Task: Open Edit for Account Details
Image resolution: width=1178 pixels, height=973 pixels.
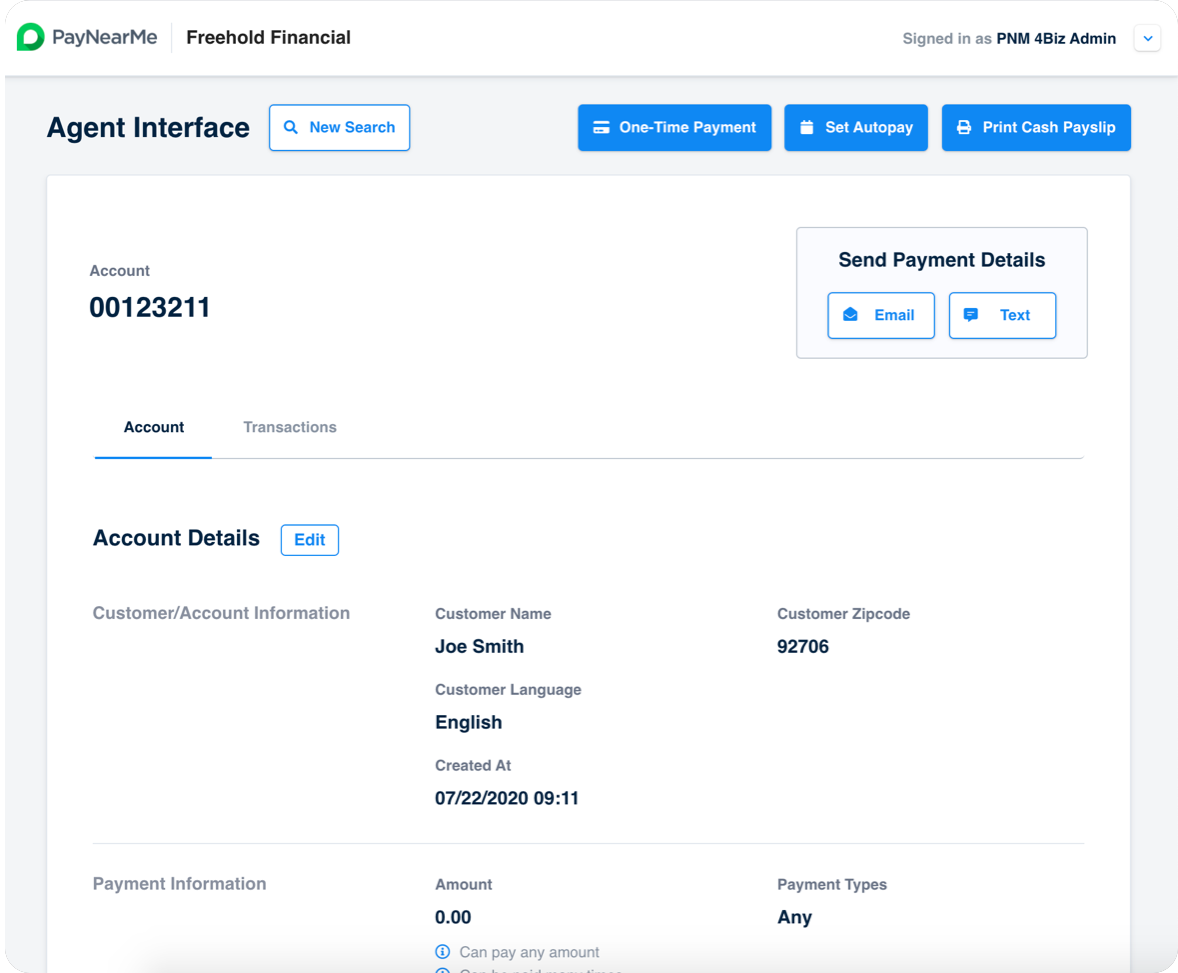Action: click(x=309, y=540)
